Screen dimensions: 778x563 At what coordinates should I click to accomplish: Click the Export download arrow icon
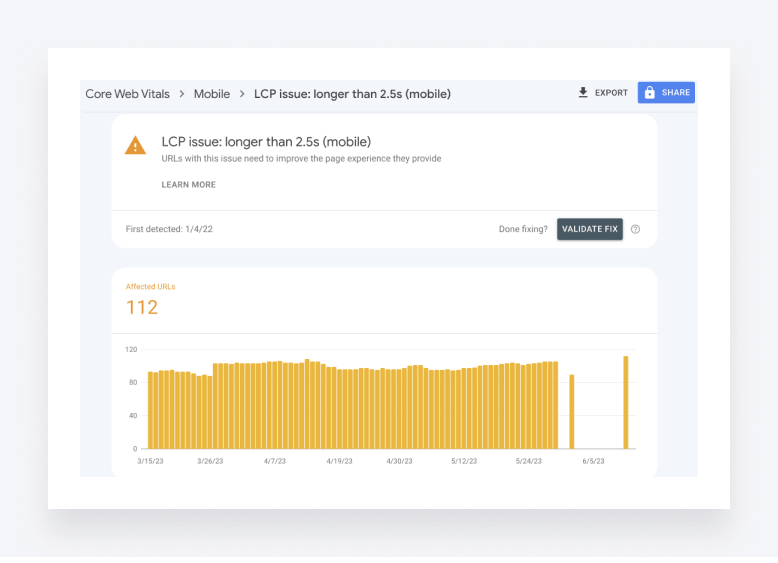[x=583, y=93]
